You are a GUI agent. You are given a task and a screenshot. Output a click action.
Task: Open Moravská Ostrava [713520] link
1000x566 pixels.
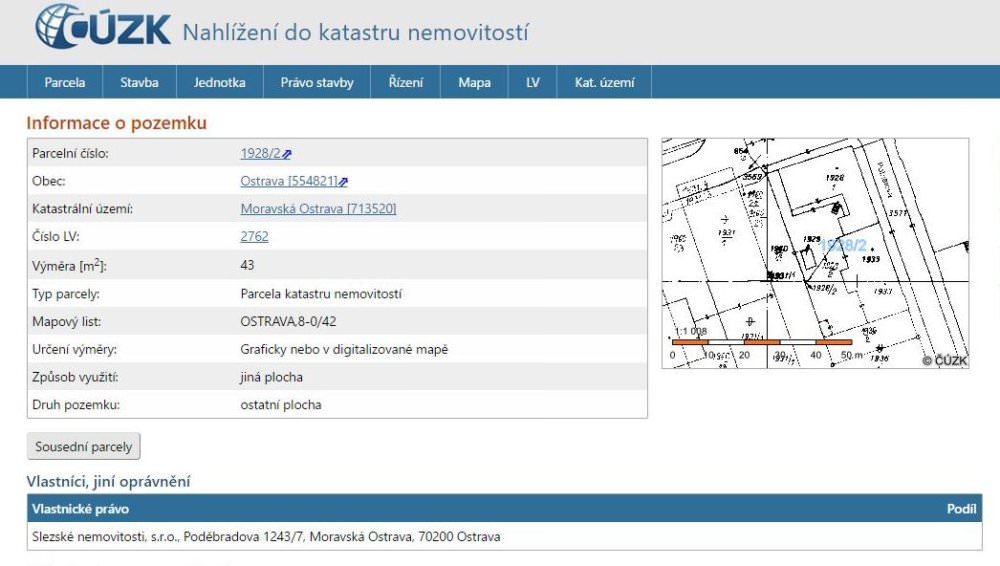point(318,209)
